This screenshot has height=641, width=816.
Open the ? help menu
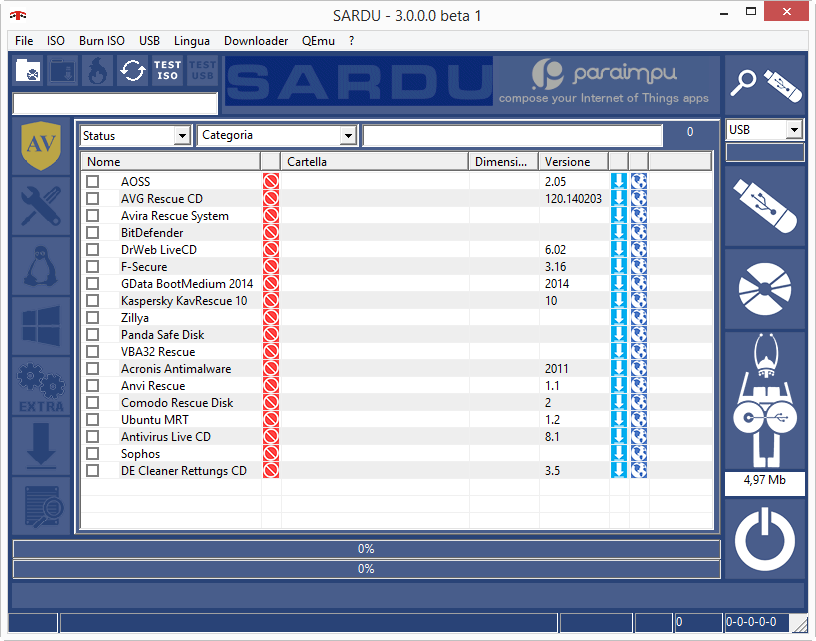coord(352,41)
